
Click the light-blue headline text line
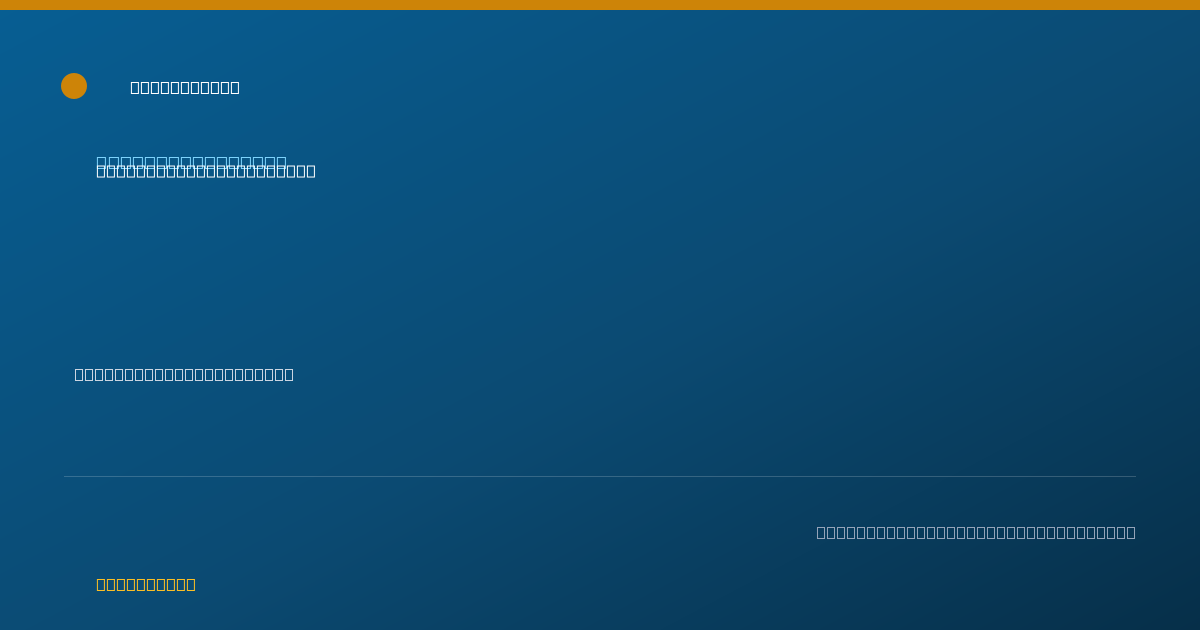191,160
